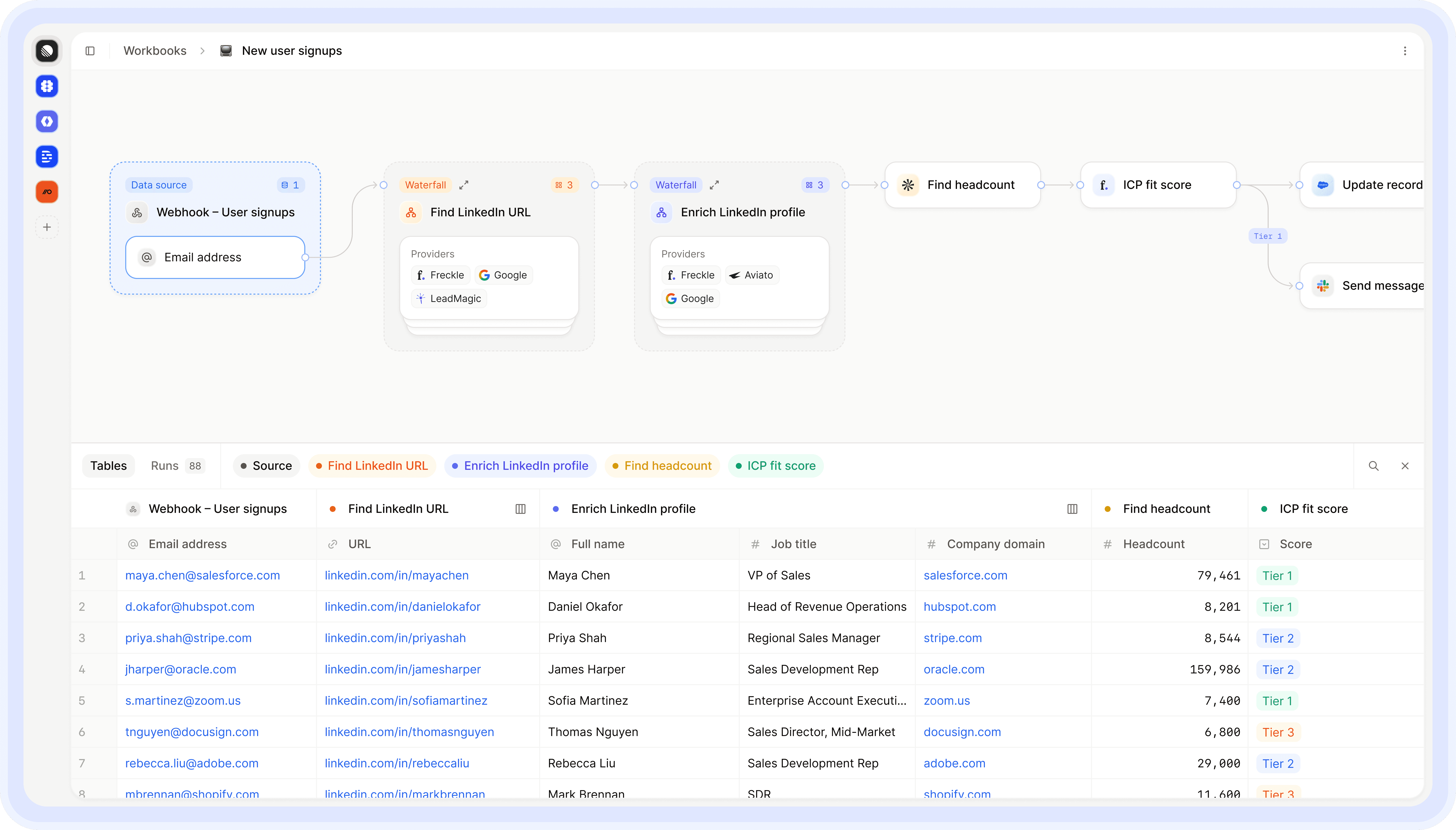
Task: Toggle the Enrich LinkedIn profile filter chip
Action: click(520, 466)
